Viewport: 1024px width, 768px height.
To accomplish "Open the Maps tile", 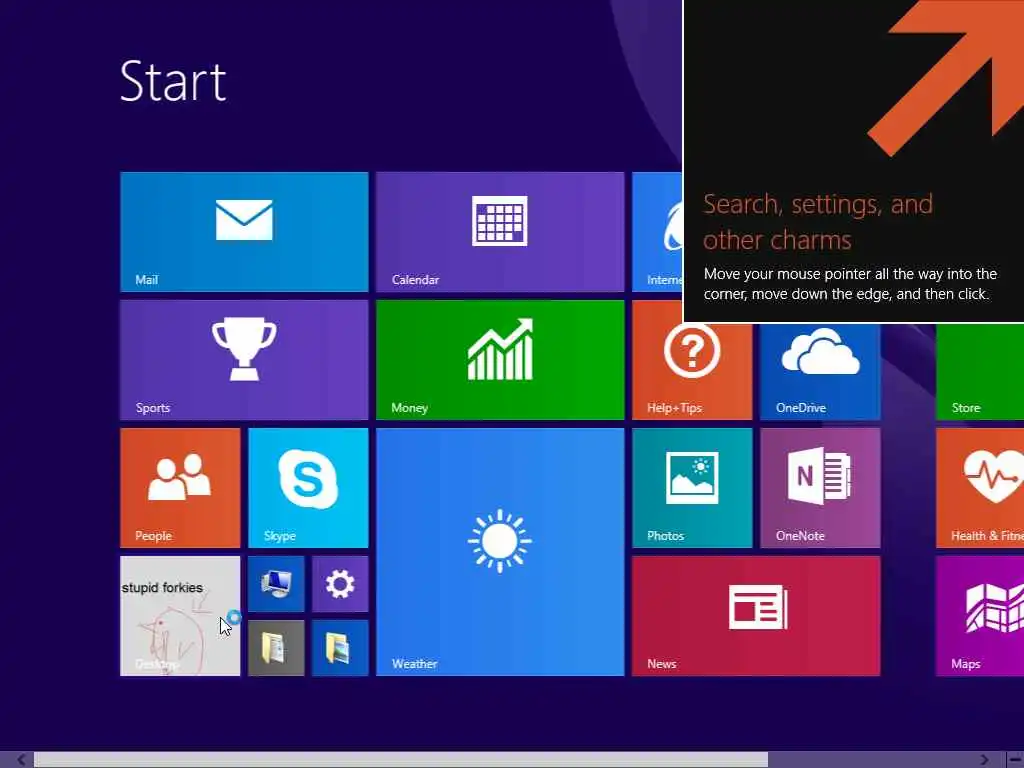I will (x=980, y=616).
